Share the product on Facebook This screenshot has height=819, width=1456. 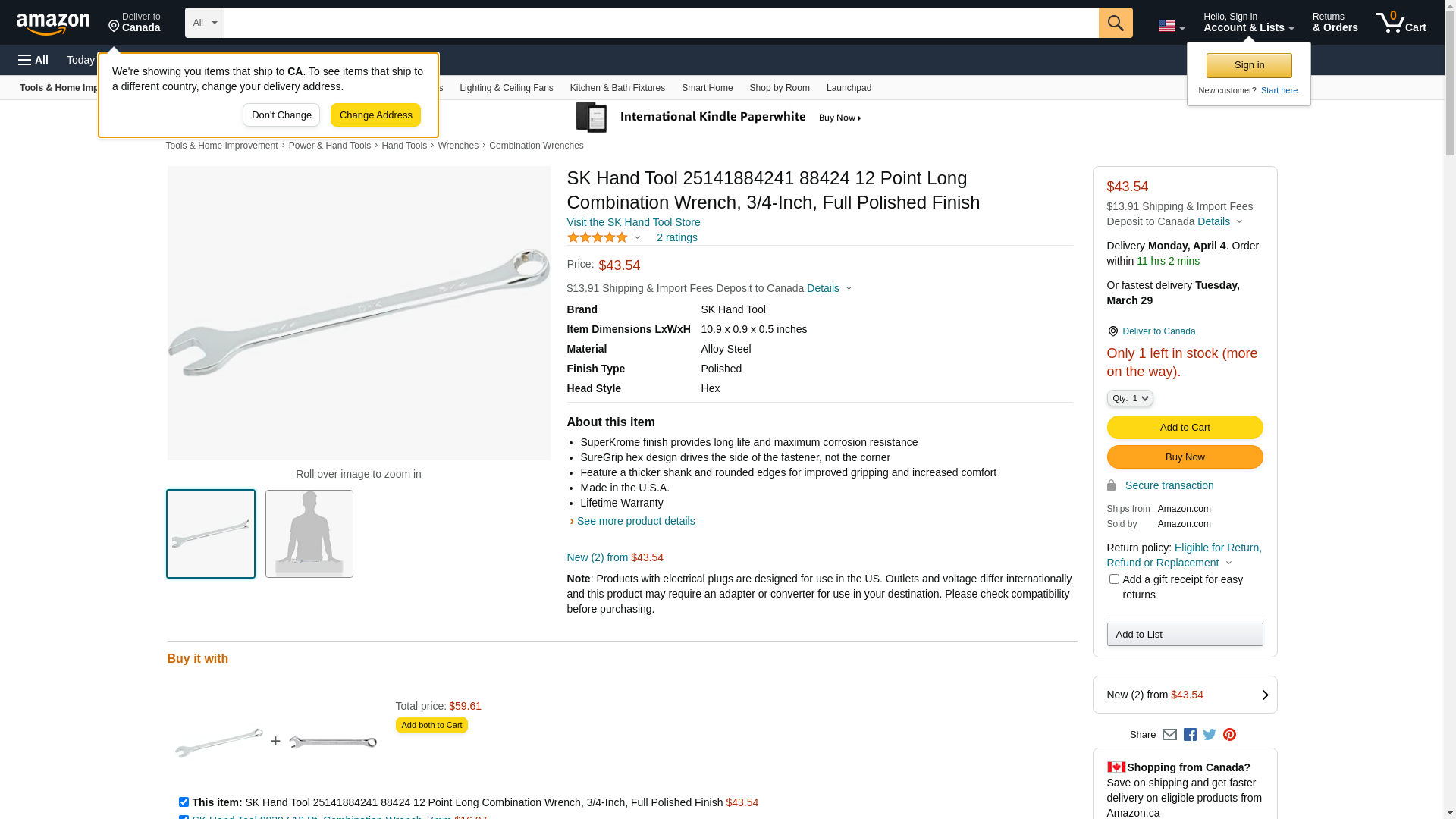(1190, 734)
